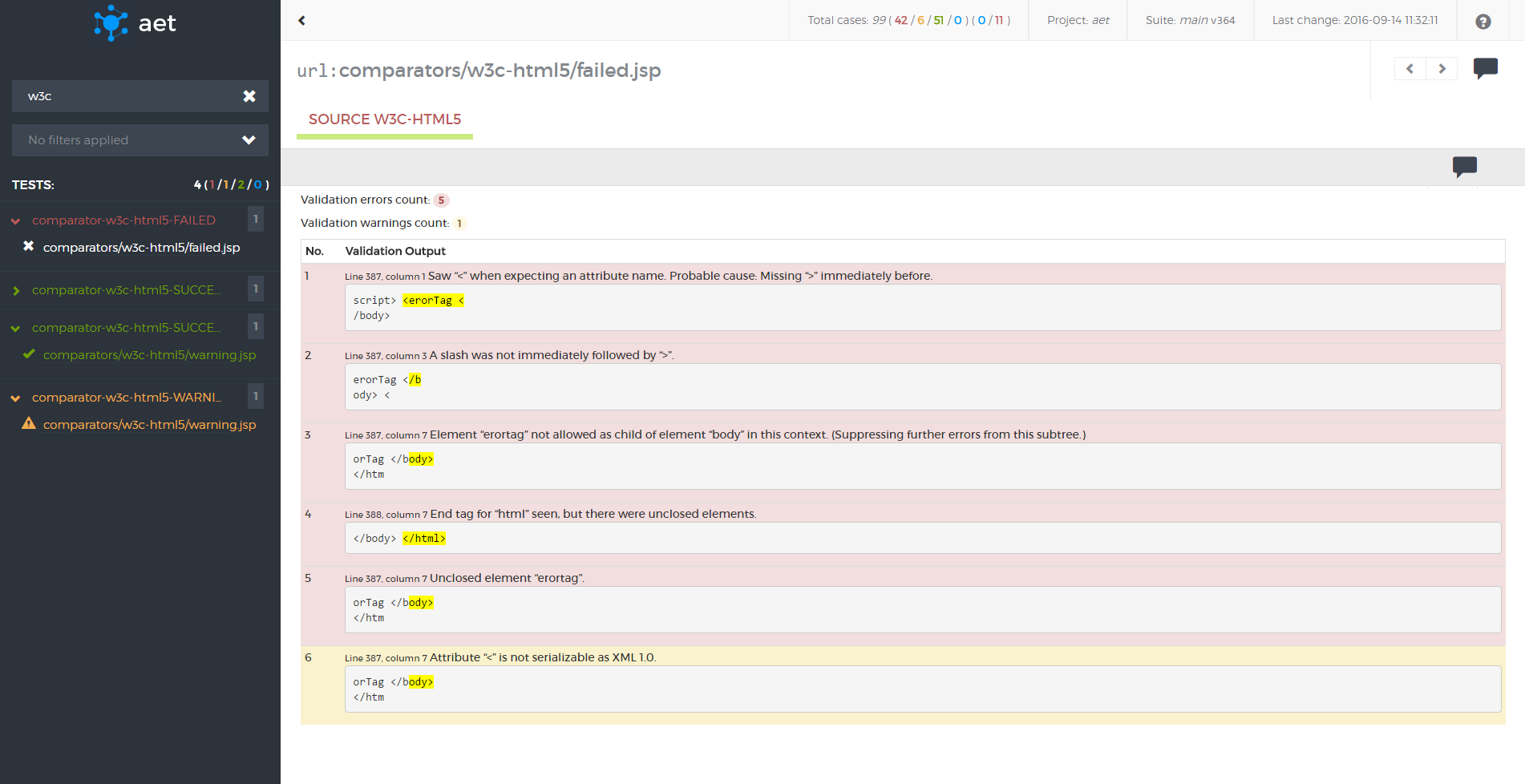The image size is (1525, 784).
Task: Go to next case using right arrow button
Action: [1442, 68]
